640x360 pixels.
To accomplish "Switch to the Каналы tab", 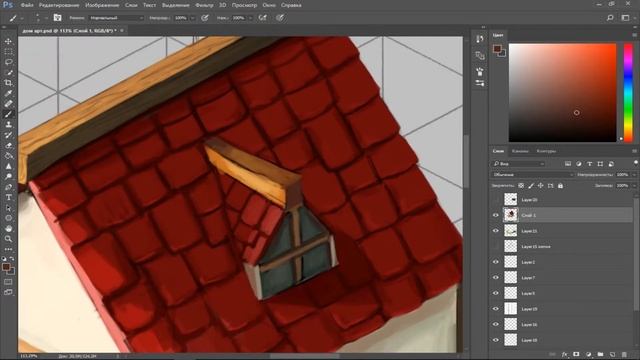I will pos(520,151).
